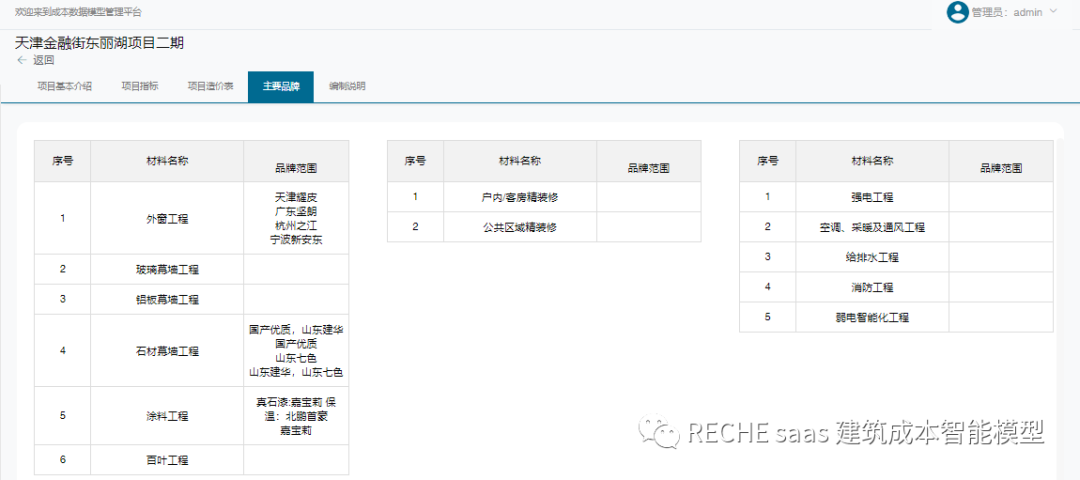1080x480 pixels.
Task: Click the 返回 link
Action: (44, 60)
